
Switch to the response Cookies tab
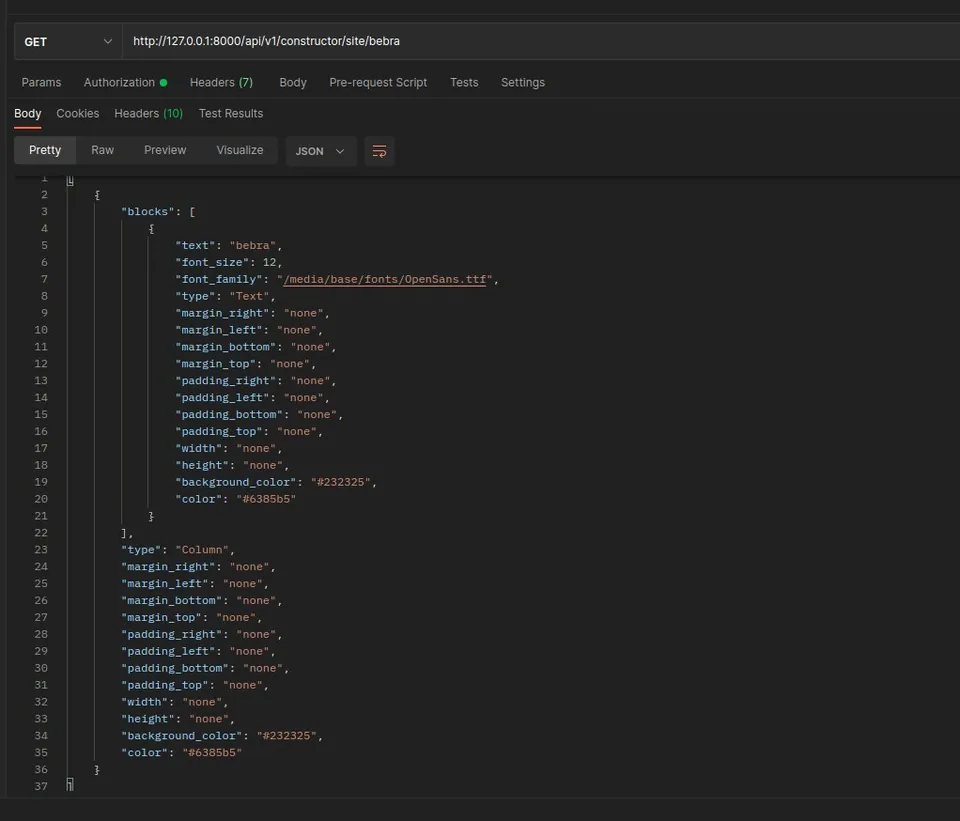pos(78,114)
